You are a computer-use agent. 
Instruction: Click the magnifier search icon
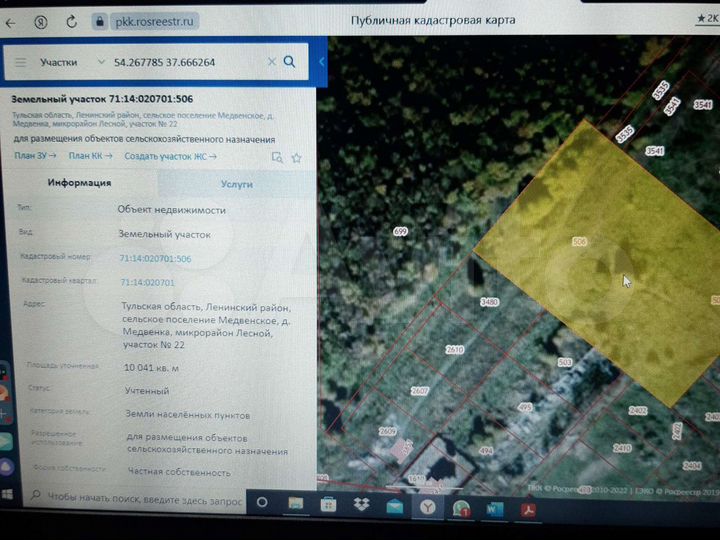pyautogui.click(x=290, y=62)
